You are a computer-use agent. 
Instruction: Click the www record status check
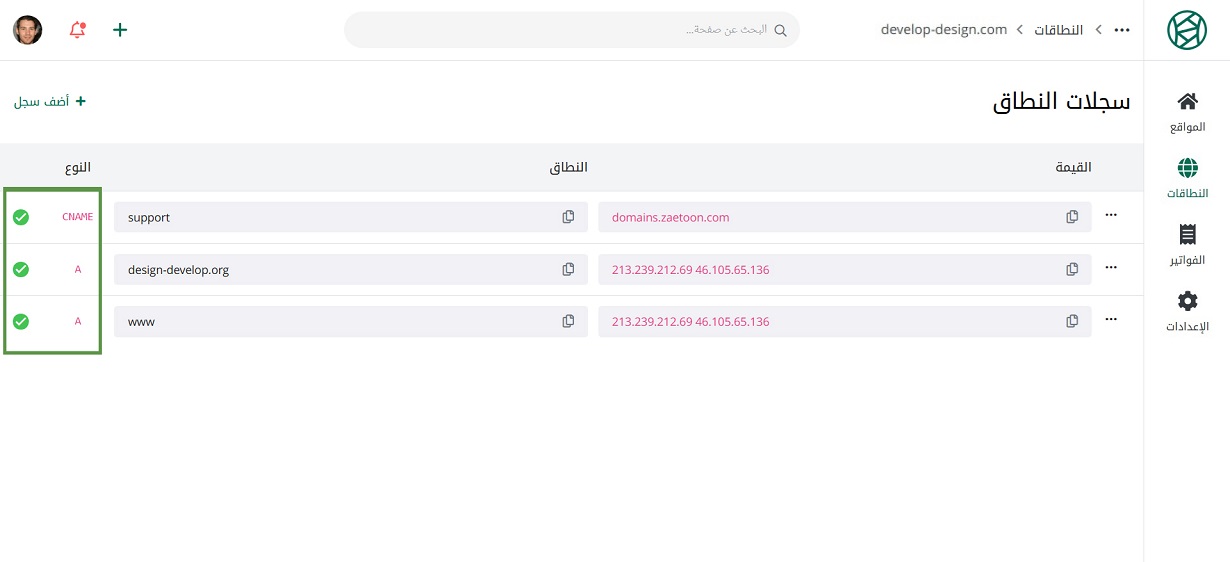(21, 321)
